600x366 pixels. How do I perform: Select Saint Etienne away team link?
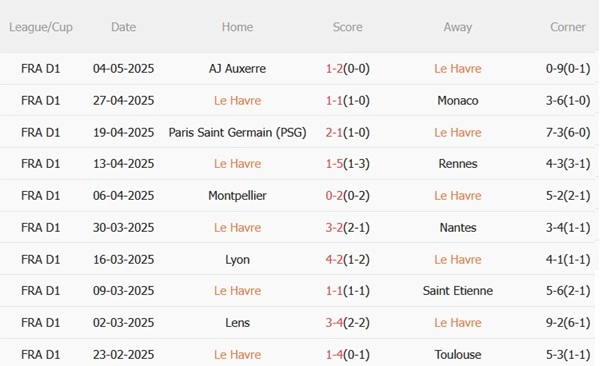tap(458, 291)
